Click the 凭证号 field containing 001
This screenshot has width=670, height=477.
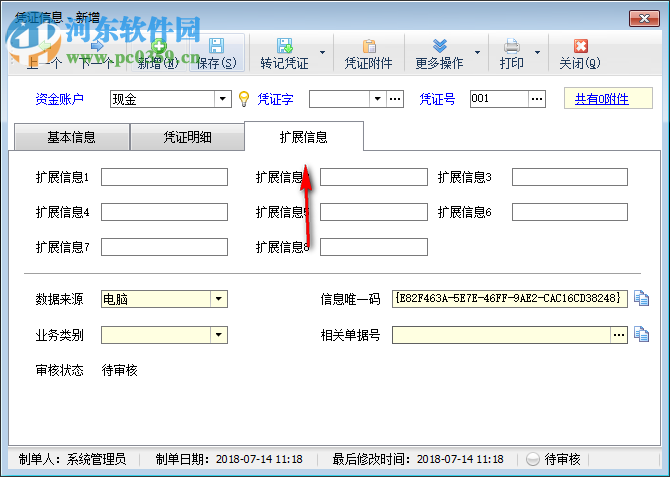(499, 99)
